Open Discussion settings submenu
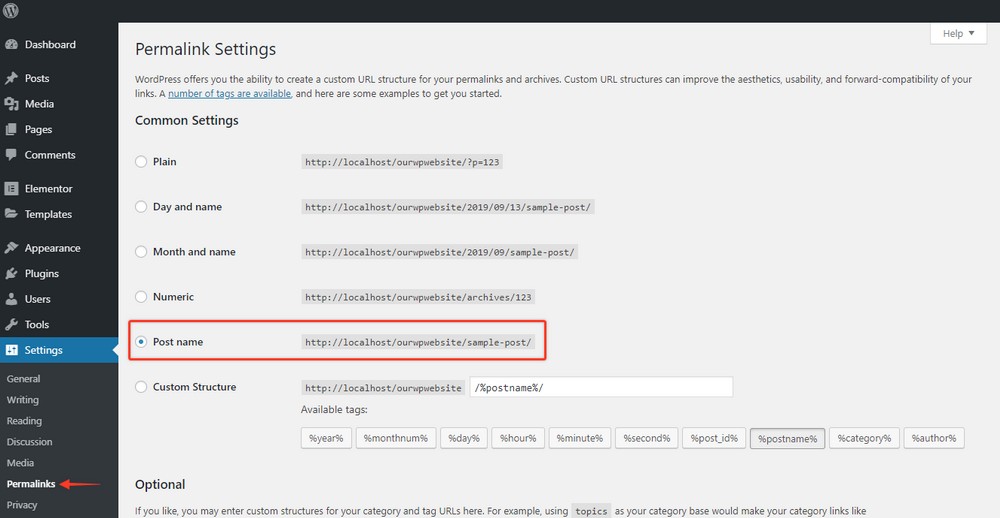 click(29, 442)
